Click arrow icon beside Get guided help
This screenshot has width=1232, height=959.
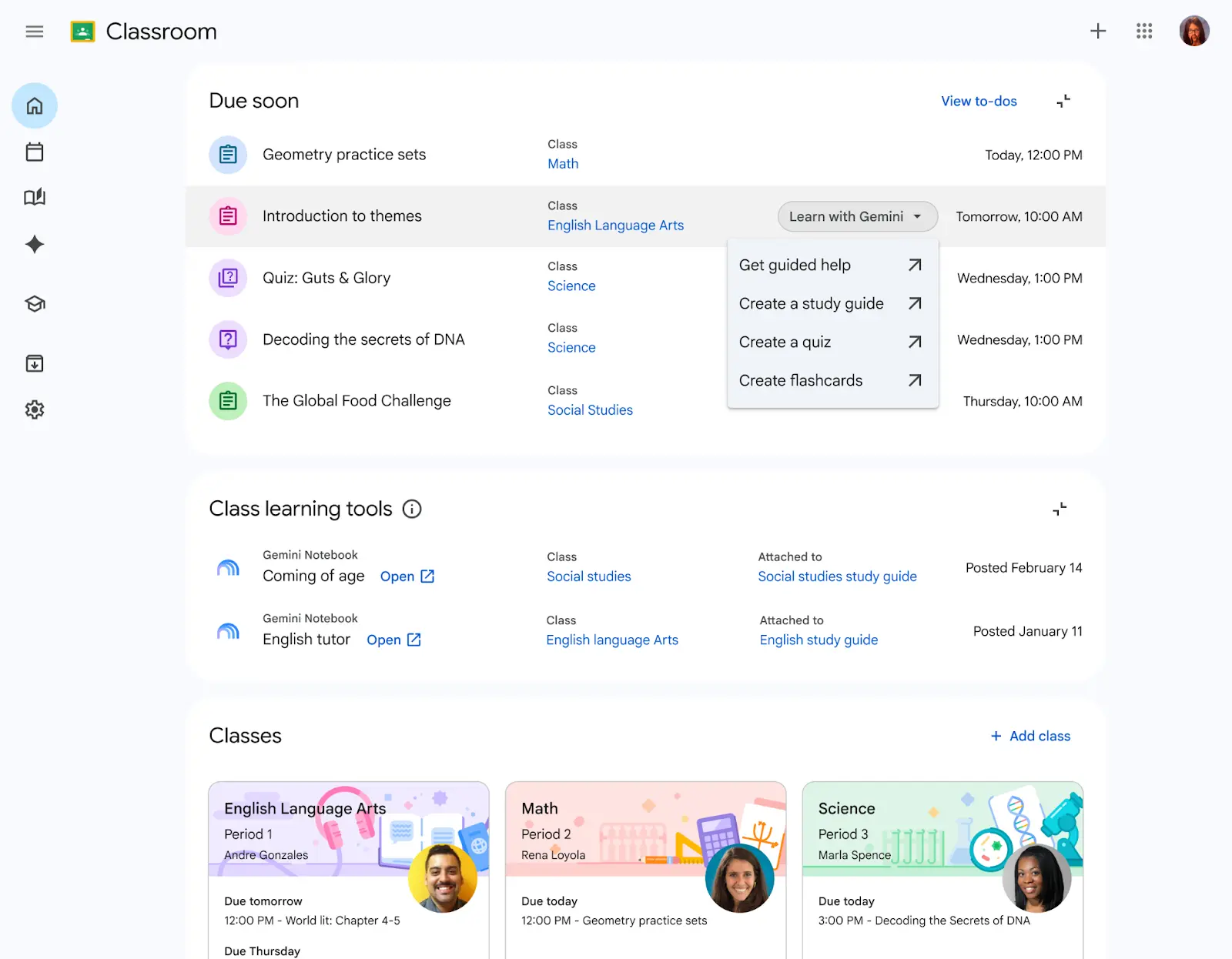(x=915, y=265)
